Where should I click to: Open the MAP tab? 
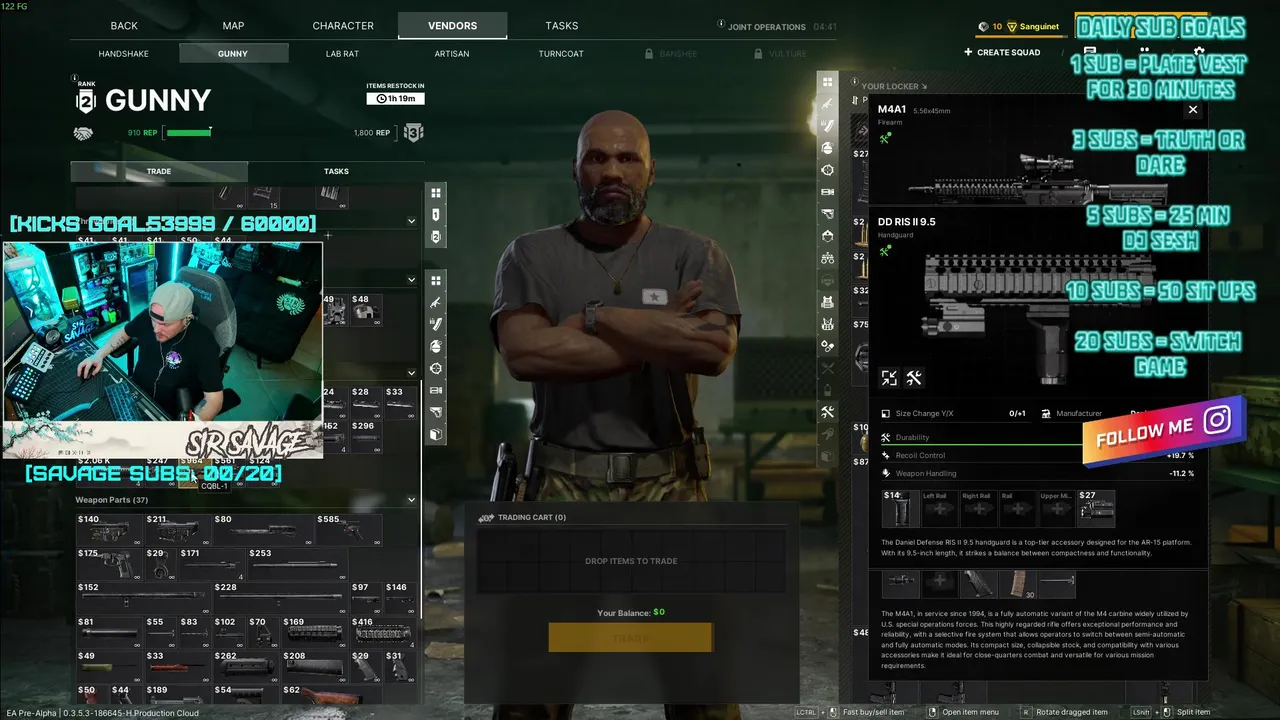(233, 26)
